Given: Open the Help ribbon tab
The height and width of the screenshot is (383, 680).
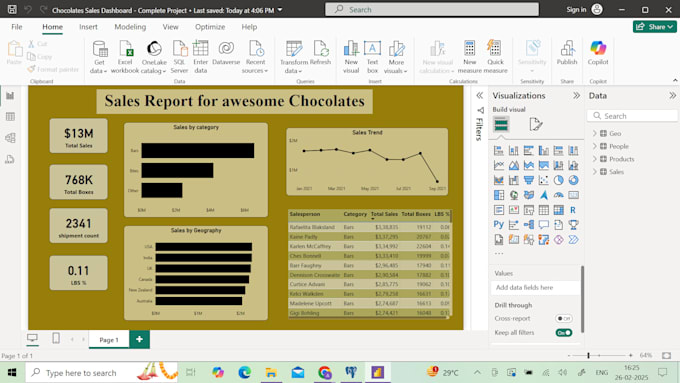Looking at the screenshot, I should pyautogui.click(x=249, y=27).
